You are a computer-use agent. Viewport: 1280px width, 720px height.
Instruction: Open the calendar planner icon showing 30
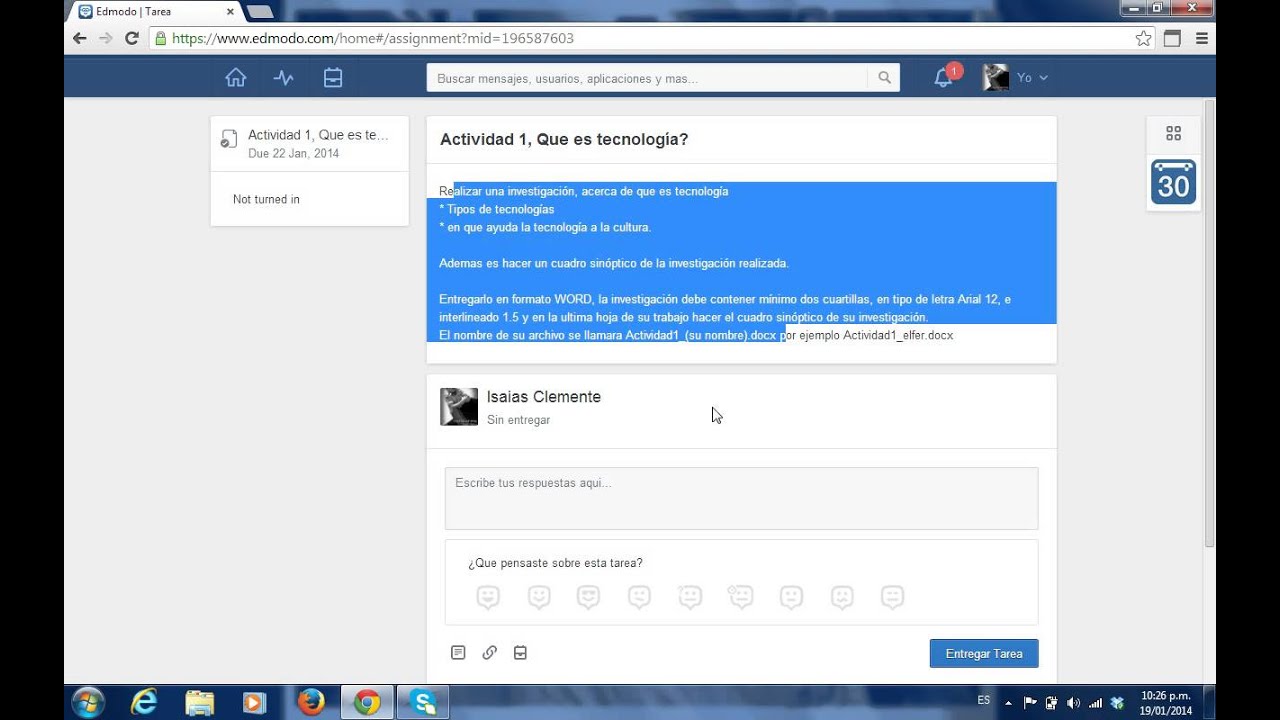pyautogui.click(x=1174, y=181)
